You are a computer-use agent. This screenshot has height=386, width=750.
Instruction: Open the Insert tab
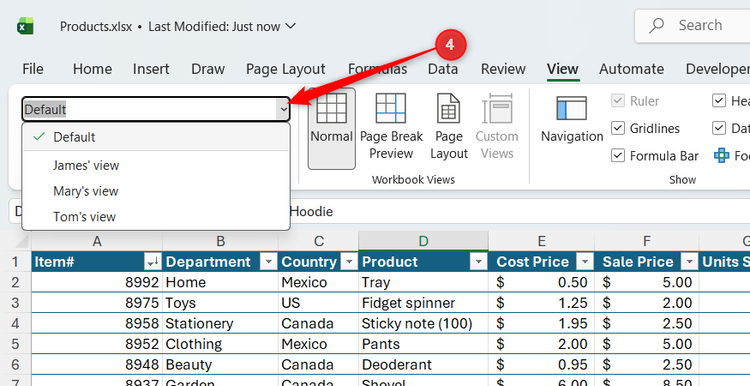coord(151,69)
